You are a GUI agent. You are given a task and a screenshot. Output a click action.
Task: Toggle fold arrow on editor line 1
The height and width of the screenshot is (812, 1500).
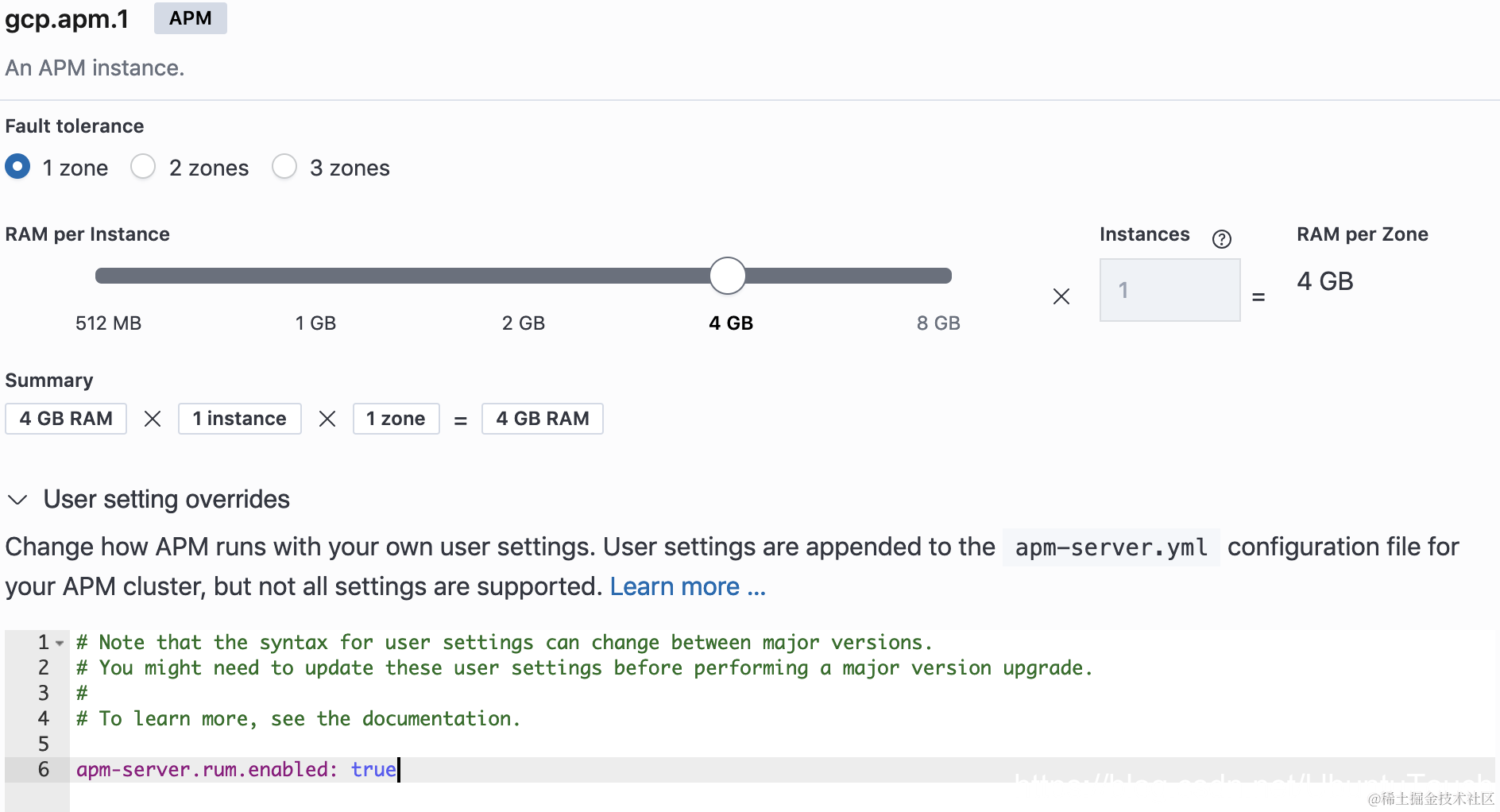tap(60, 643)
